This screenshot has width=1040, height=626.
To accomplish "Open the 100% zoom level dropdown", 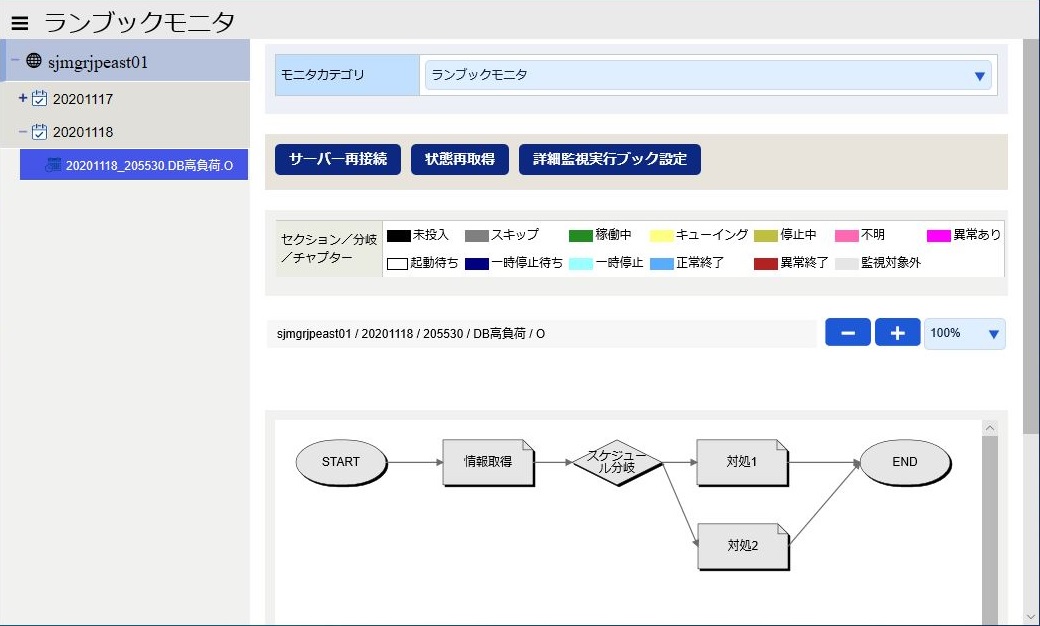I will click(964, 334).
